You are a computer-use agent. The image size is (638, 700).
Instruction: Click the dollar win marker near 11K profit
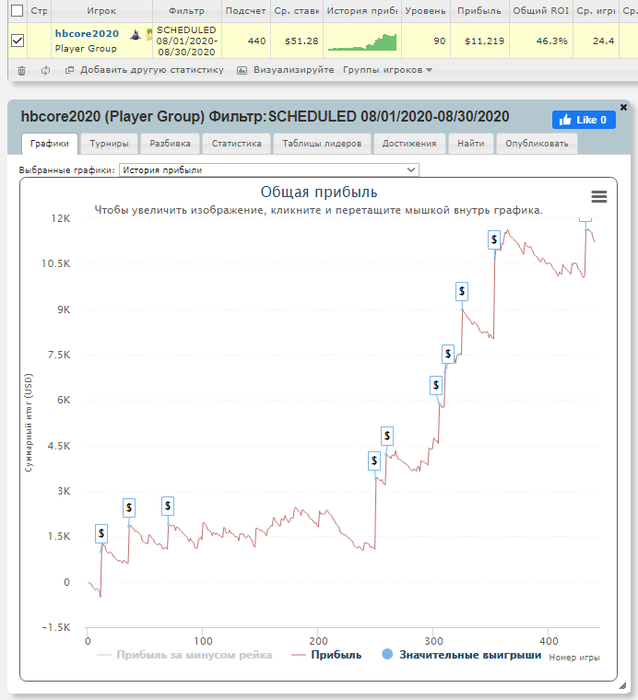(x=494, y=240)
